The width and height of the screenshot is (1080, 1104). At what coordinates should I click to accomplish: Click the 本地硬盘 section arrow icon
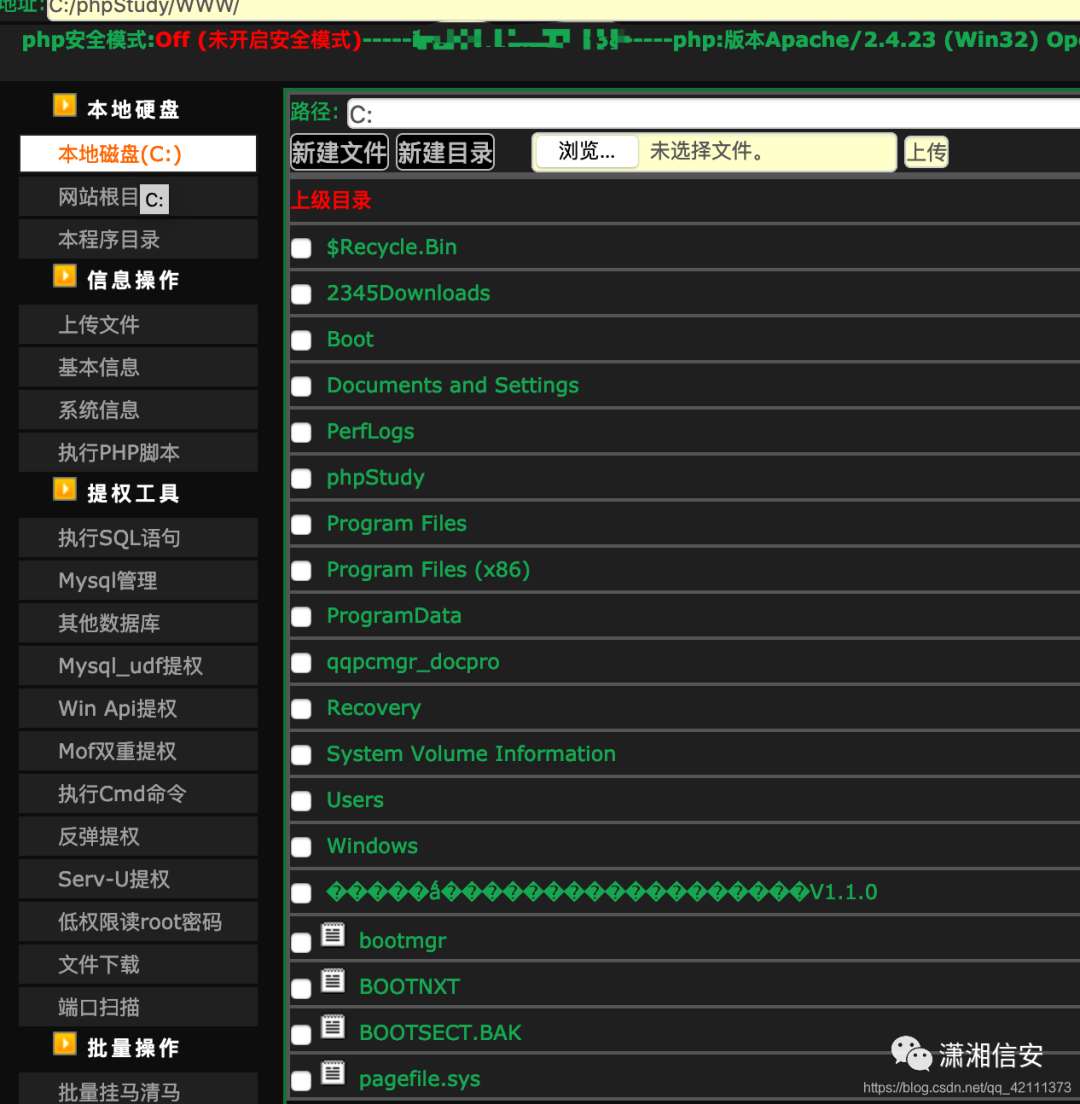[x=65, y=106]
